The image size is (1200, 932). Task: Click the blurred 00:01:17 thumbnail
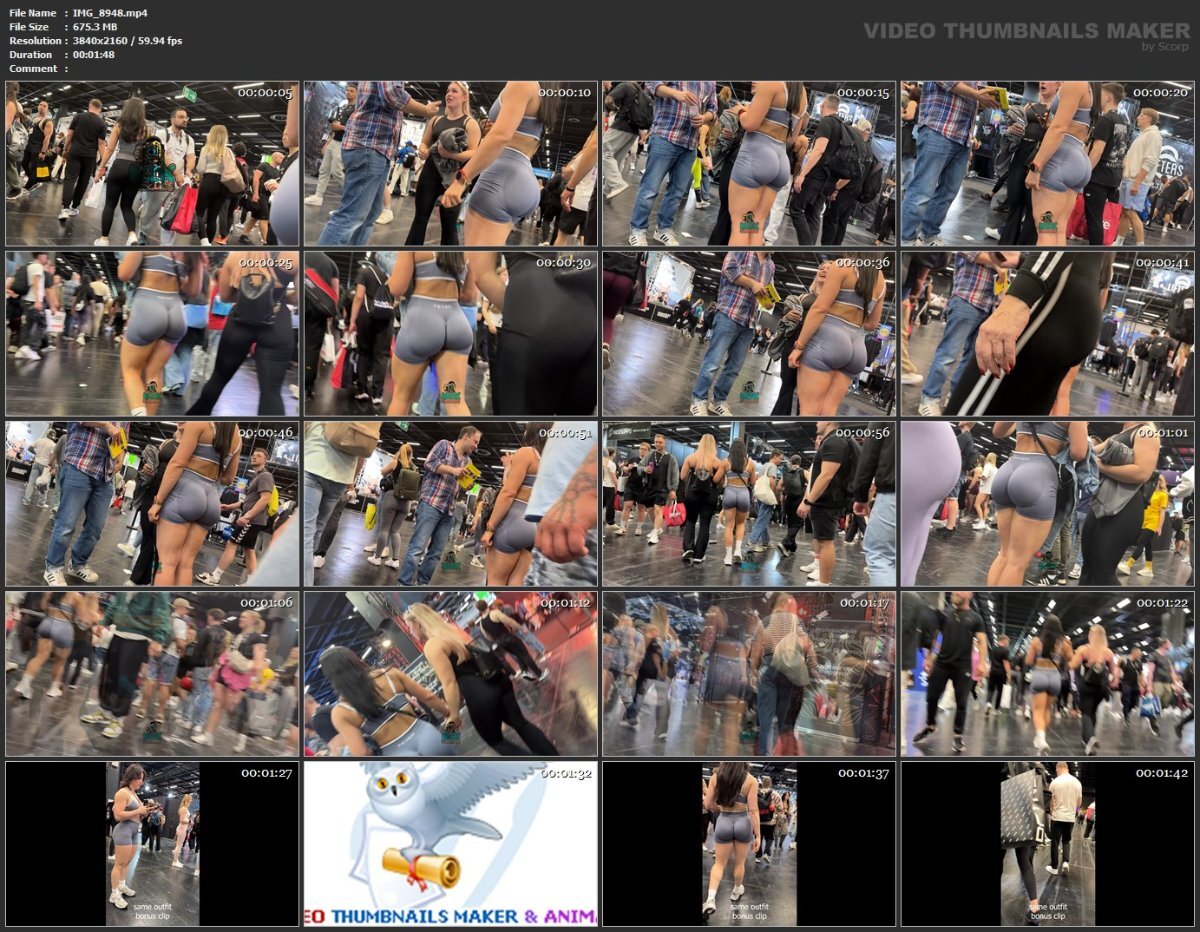749,674
